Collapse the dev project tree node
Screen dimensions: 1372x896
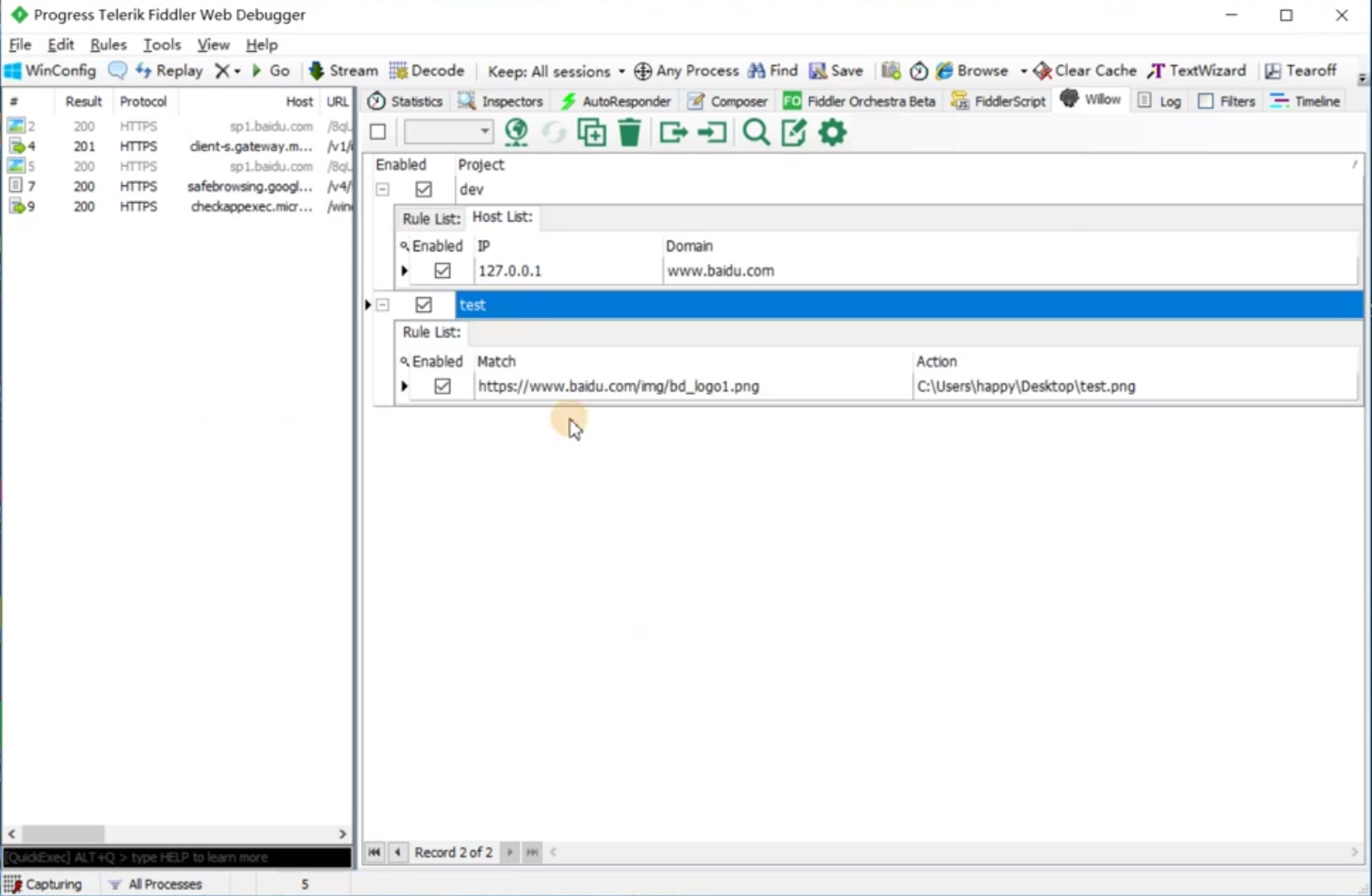[382, 190]
